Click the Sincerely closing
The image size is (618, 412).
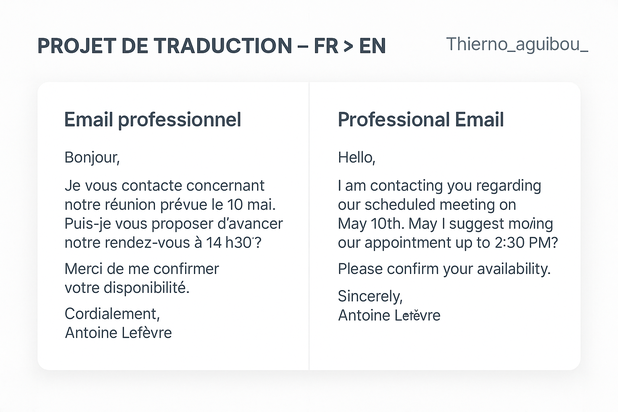[370, 296]
